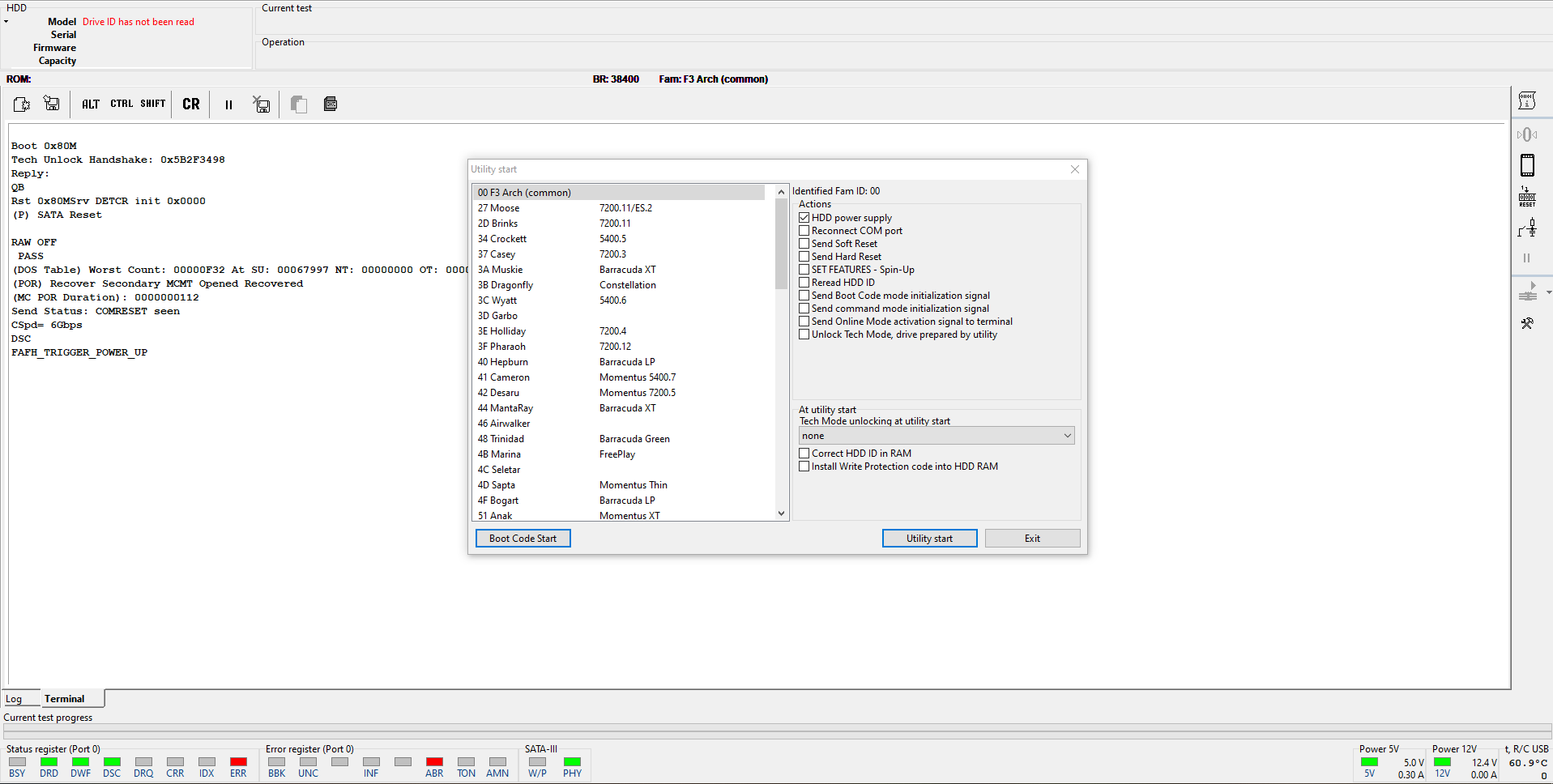Enable Send Boot Code mode initialization signal
This screenshot has height=784, width=1553.
pos(804,296)
